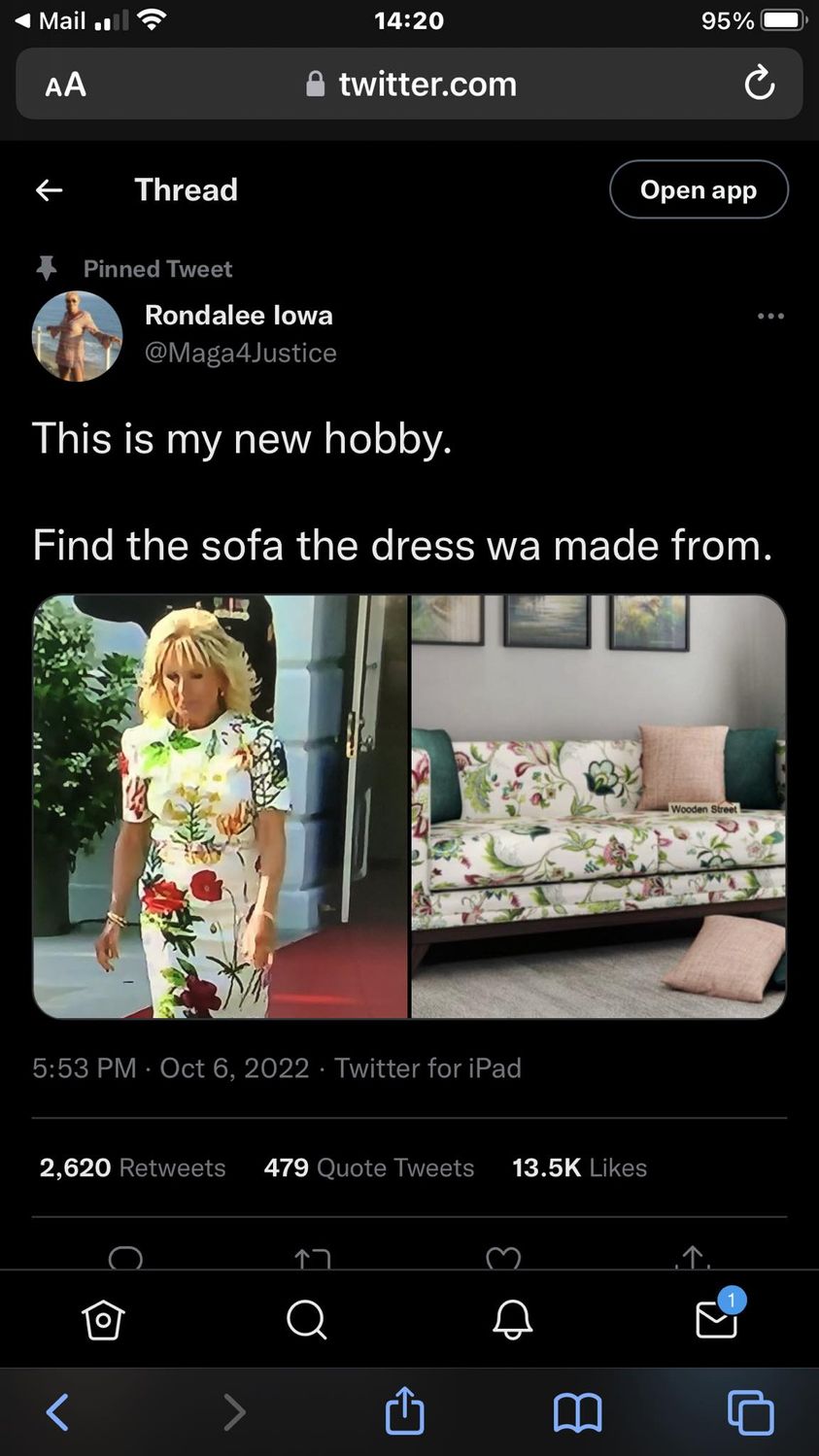View the 479 Quote Tweets

coord(369,1168)
